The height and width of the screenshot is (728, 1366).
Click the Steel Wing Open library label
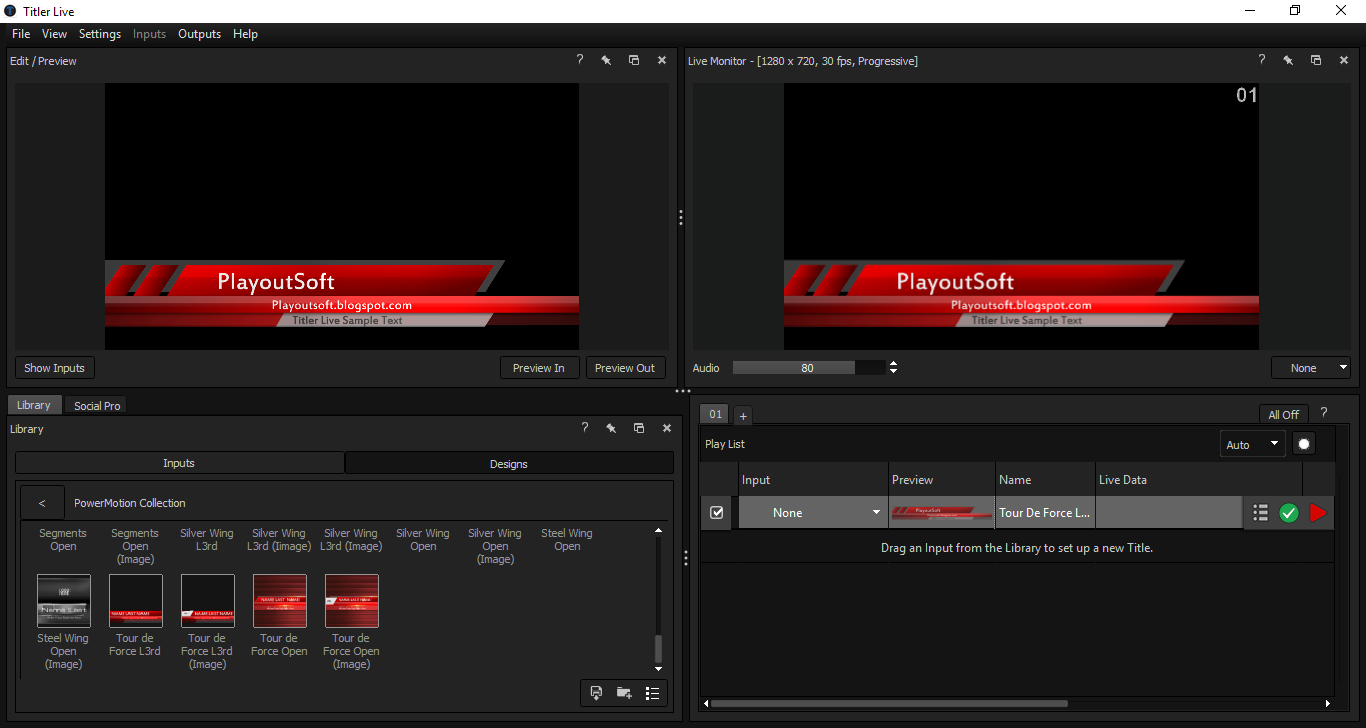coord(567,540)
